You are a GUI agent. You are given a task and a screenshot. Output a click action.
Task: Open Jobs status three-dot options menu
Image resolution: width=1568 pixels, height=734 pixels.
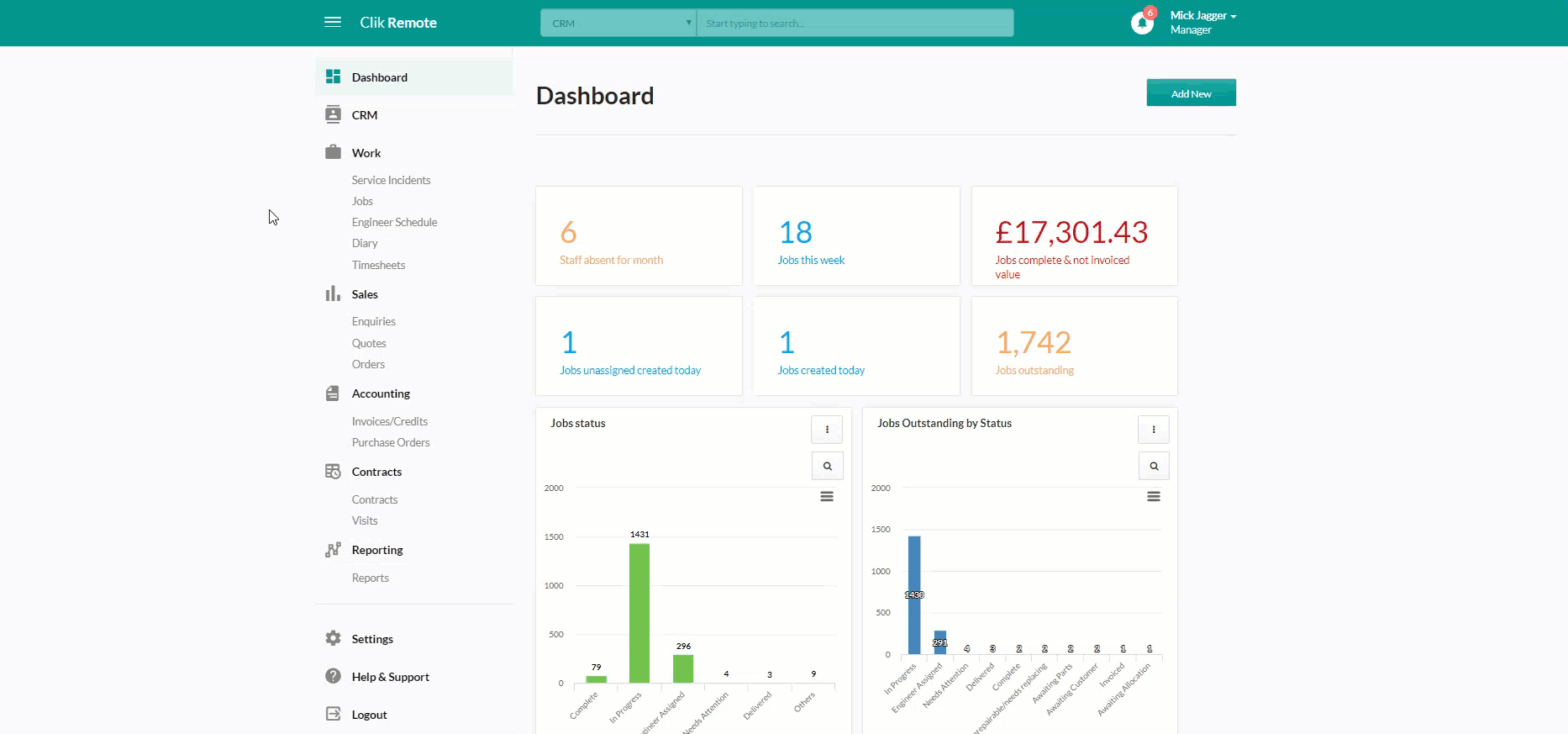pyautogui.click(x=827, y=430)
